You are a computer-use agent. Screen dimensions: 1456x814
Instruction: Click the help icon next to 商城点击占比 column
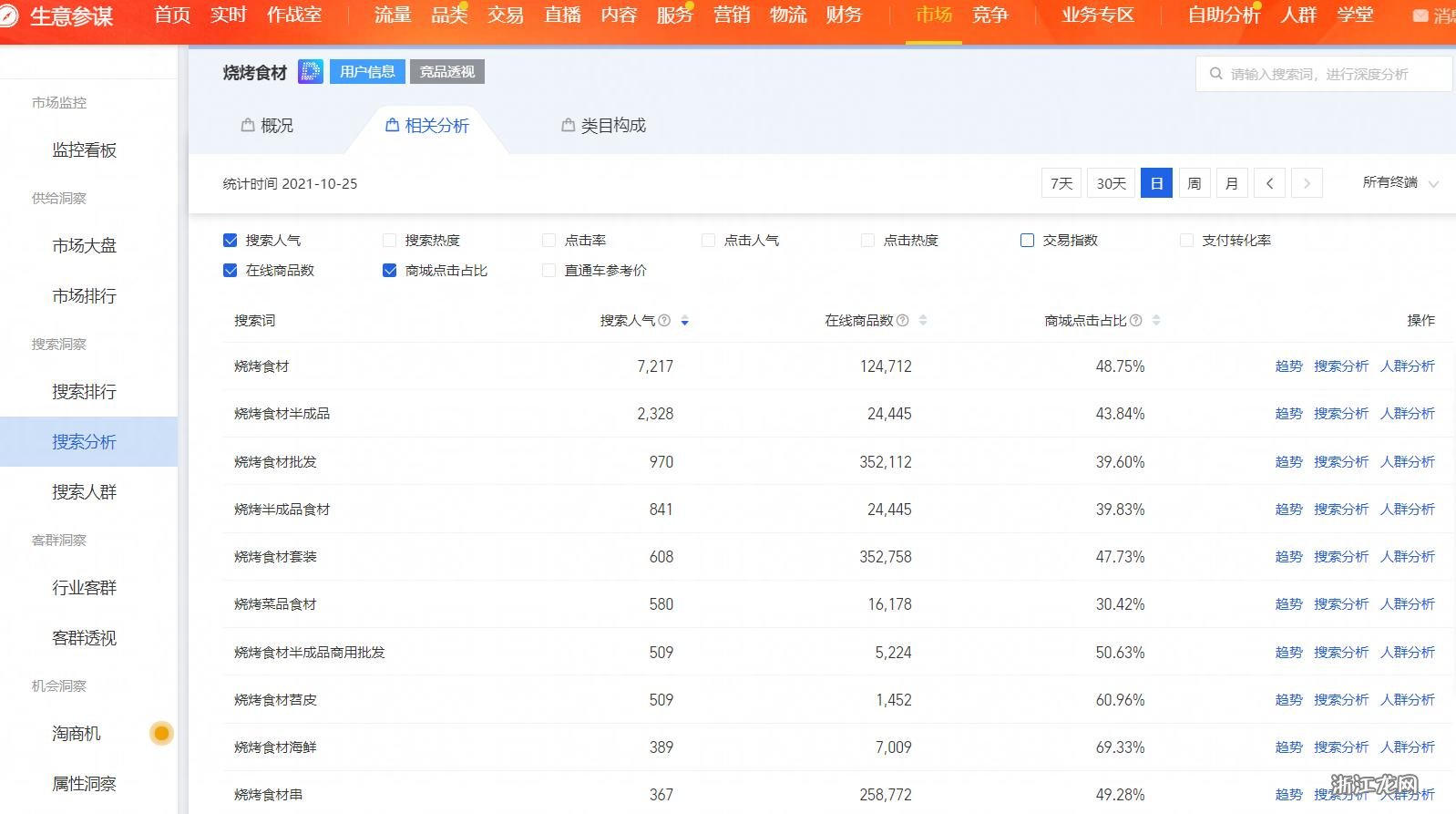(1135, 321)
